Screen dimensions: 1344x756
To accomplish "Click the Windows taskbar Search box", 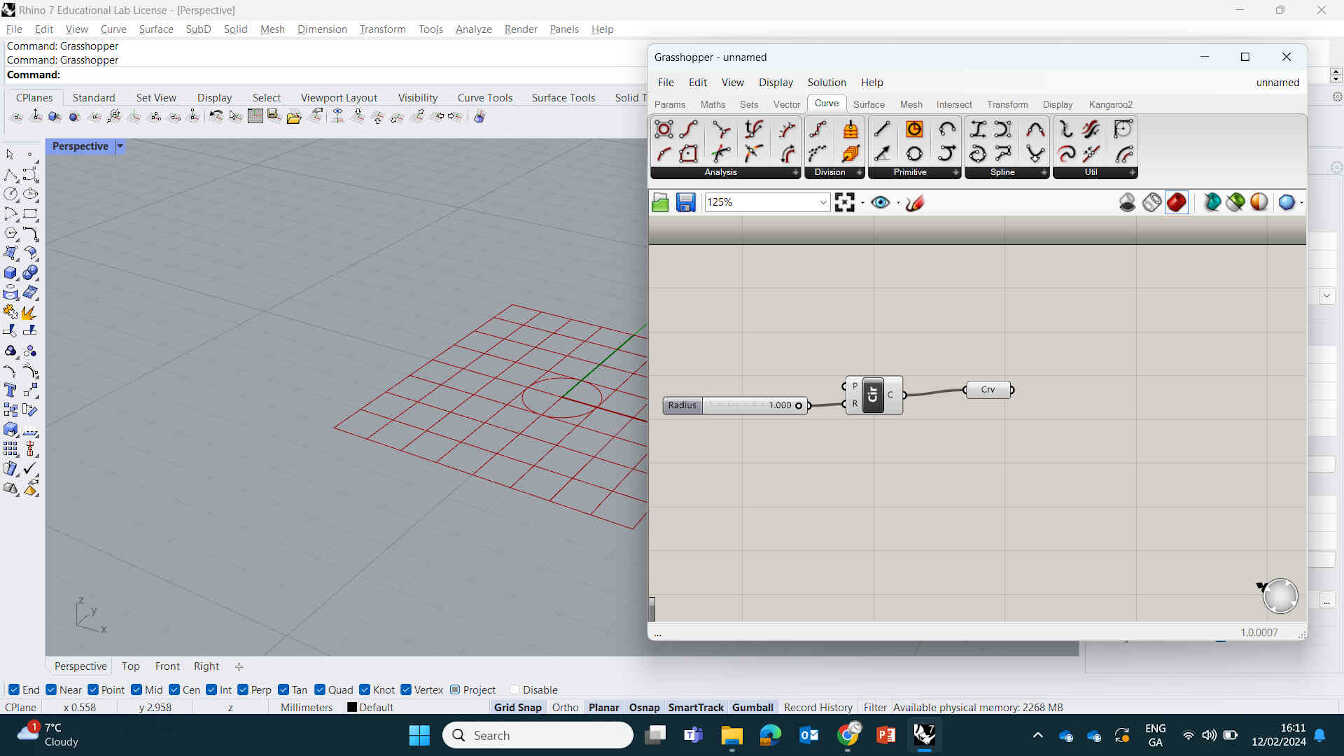I will tap(538, 735).
